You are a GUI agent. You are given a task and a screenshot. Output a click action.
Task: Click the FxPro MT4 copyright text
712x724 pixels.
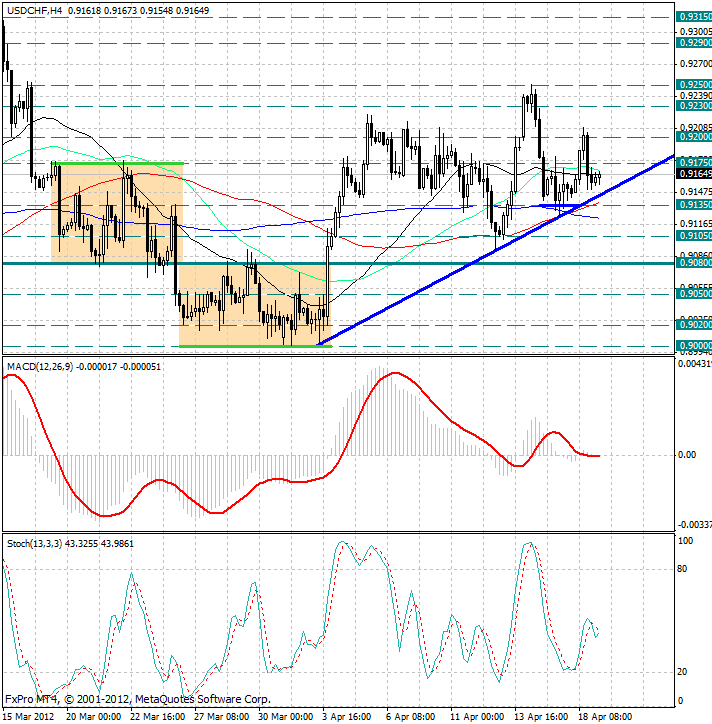click(x=136, y=699)
